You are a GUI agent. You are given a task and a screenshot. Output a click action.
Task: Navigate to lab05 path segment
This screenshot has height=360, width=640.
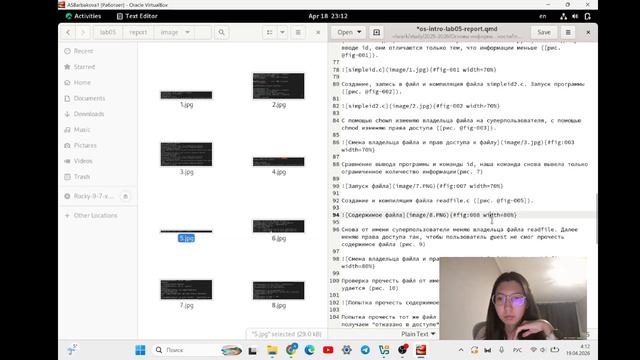(108, 32)
